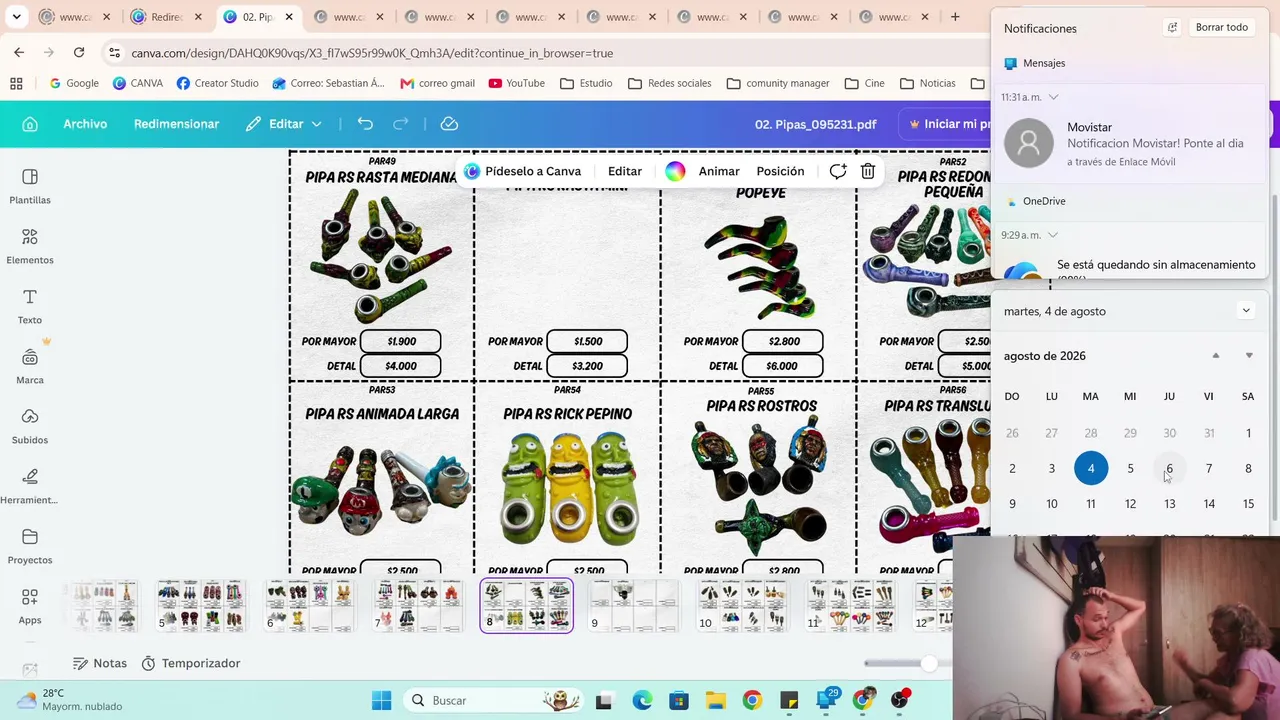Open the Redes sociales bookmark folder
The height and width of the screenshot is (720, 1280).
(x=669, y=83)
